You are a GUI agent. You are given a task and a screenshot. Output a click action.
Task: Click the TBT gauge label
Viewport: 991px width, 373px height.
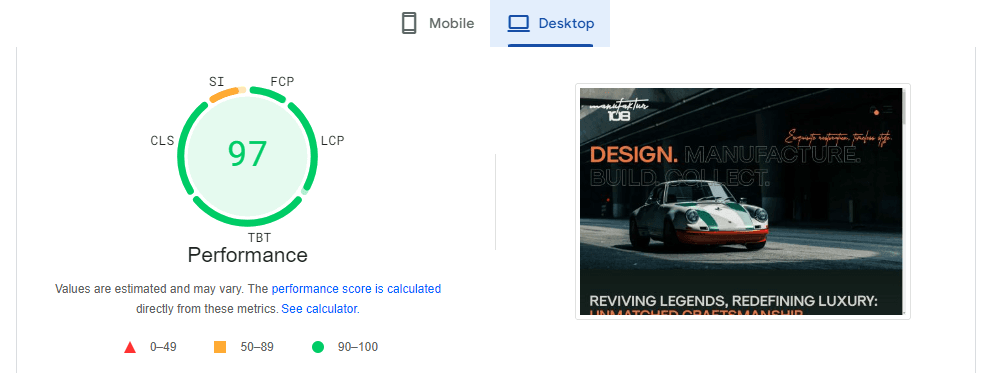[x=259, y=238]
